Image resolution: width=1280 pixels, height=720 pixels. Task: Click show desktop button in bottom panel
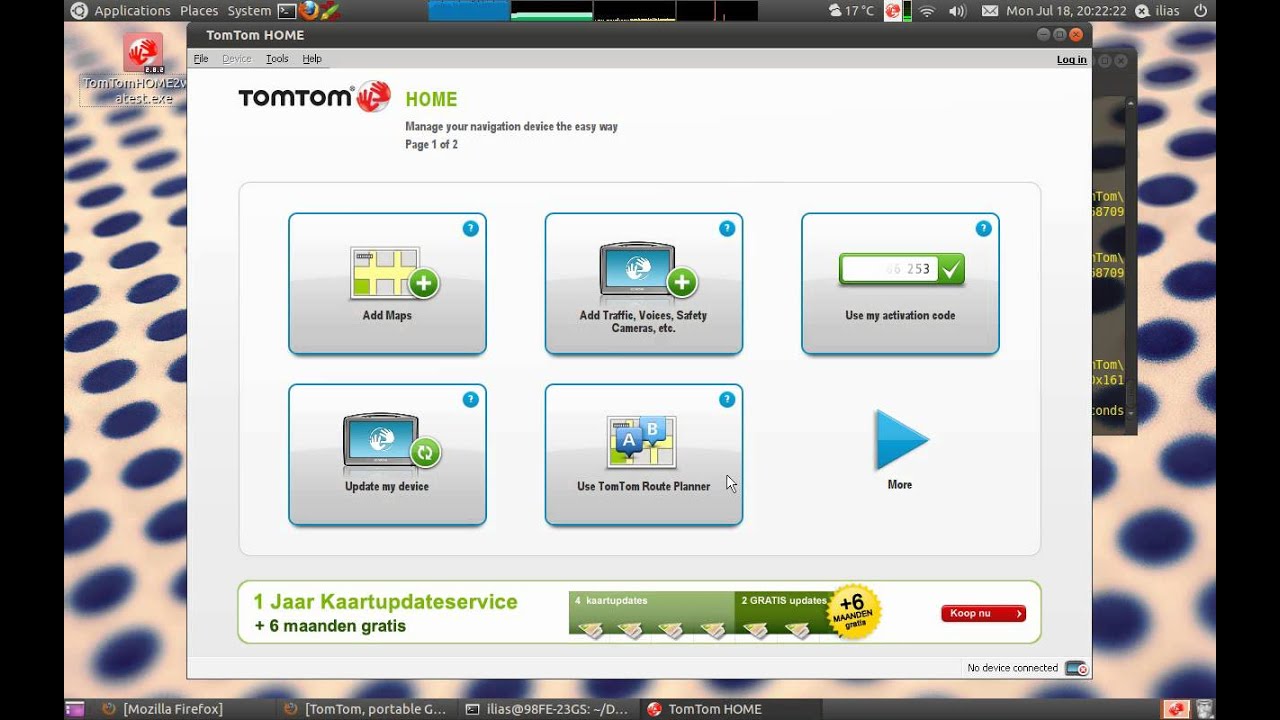pyautogui.click(x=75, y=709)
